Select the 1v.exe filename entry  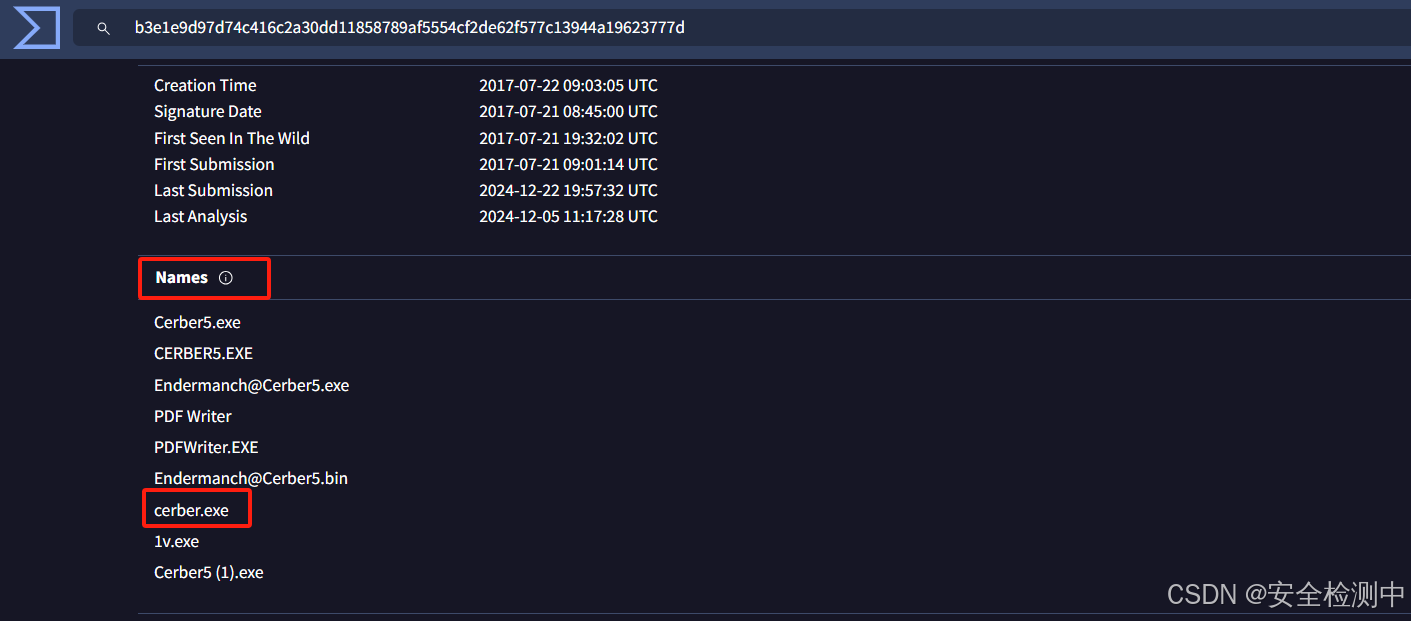176,541
